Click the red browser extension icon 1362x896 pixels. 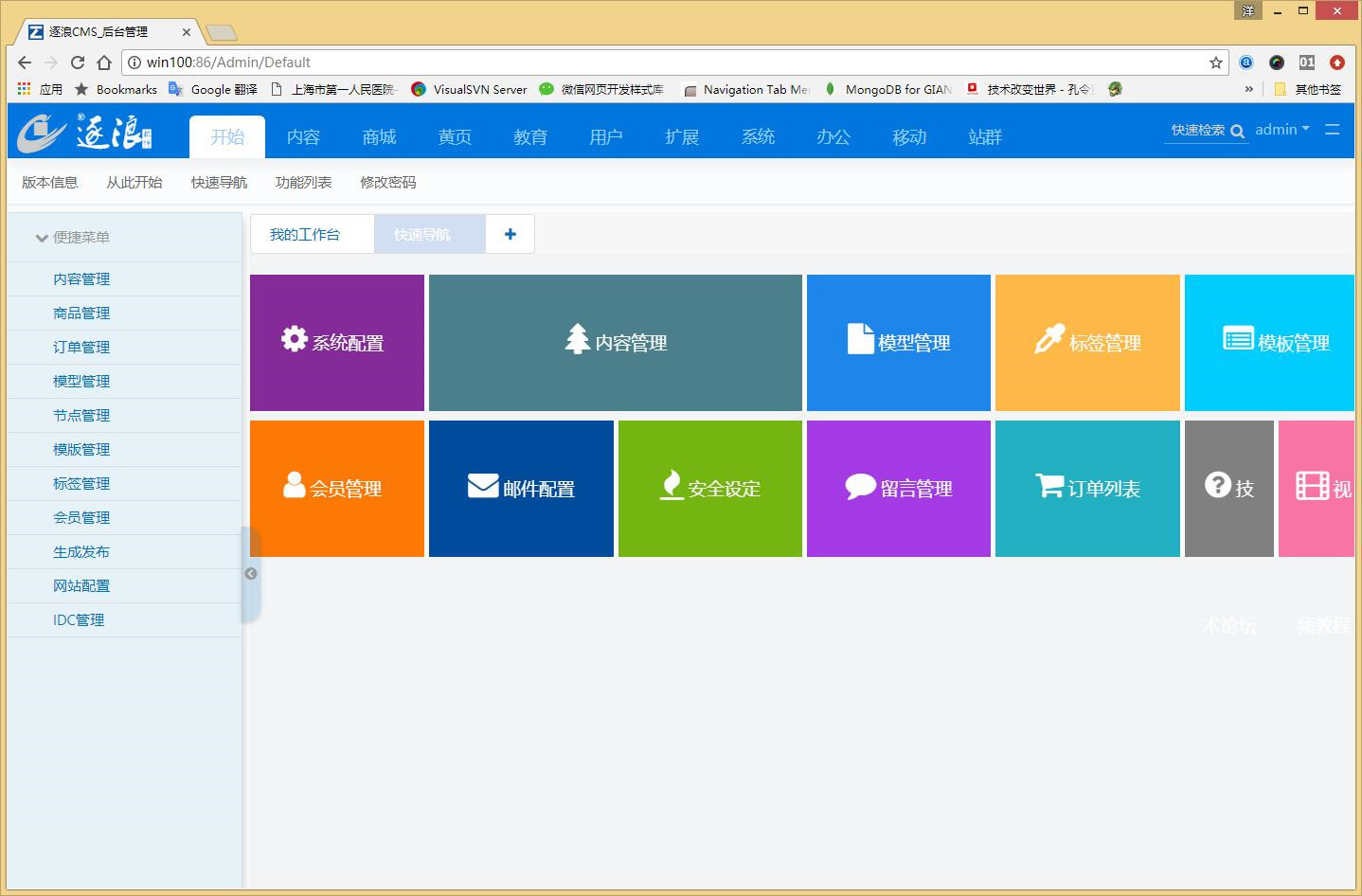pos(1337,63)
